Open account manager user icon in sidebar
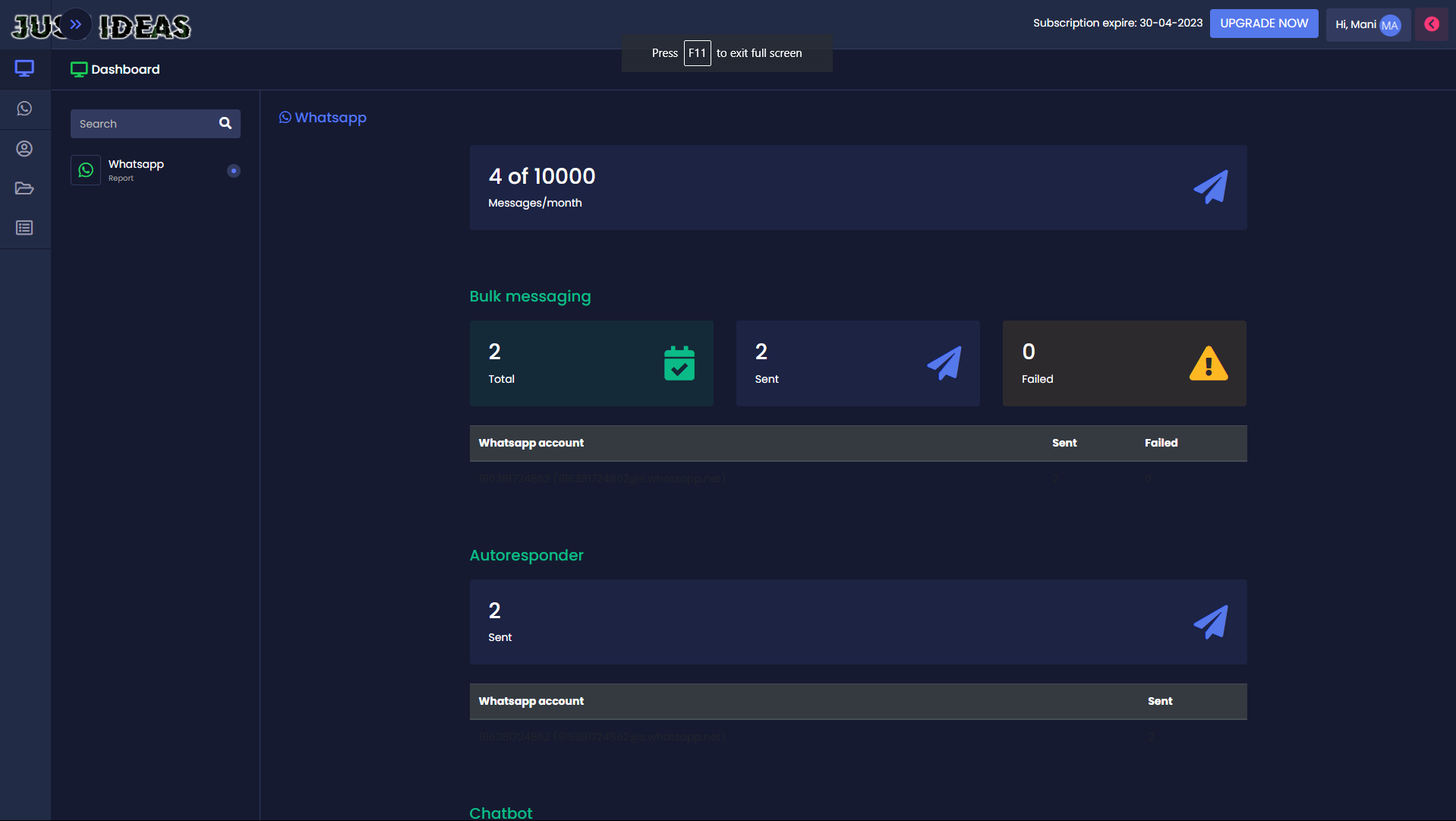 [x=24, y=148]
